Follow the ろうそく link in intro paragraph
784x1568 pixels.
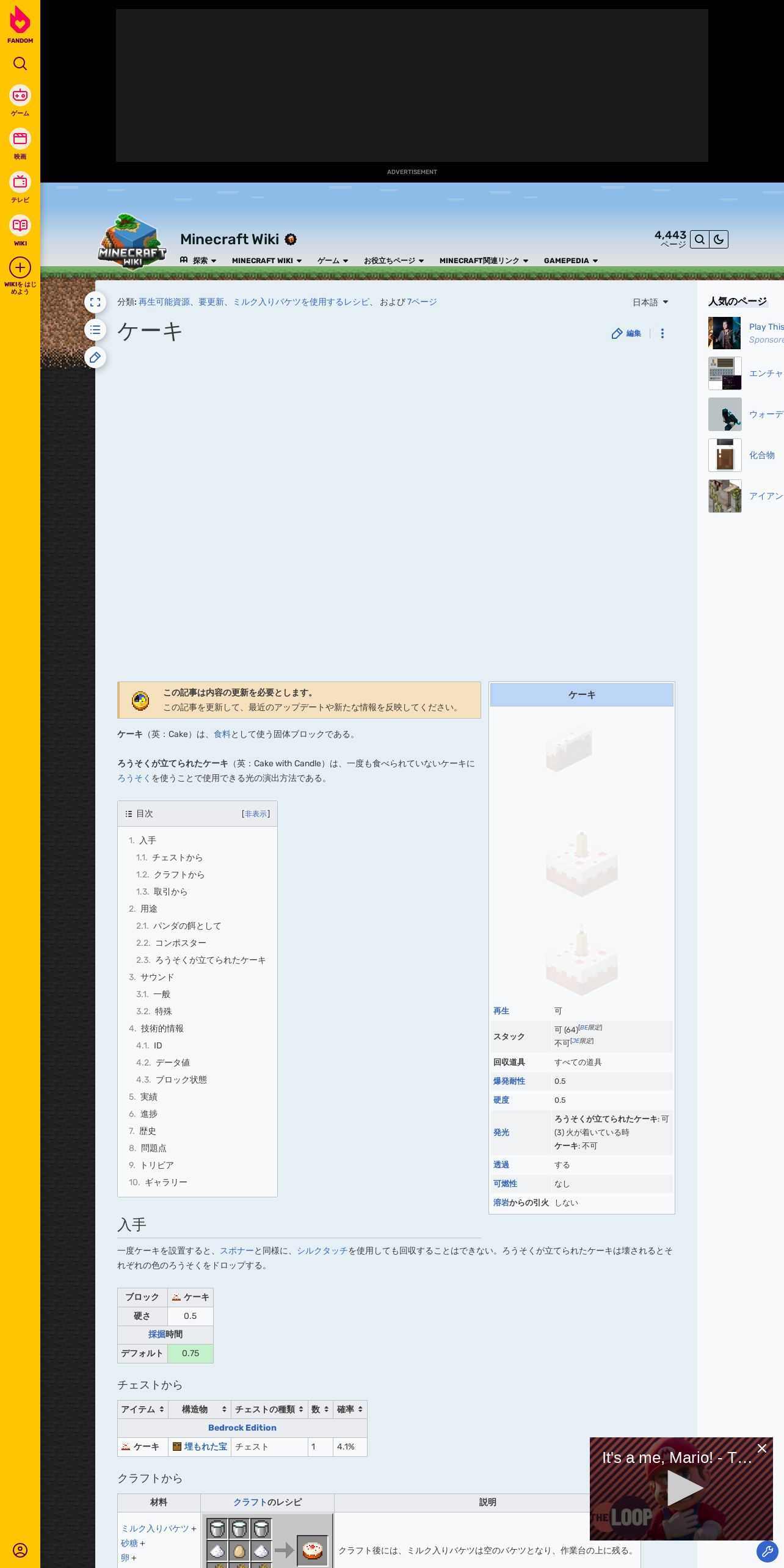[x=134, y=778]
